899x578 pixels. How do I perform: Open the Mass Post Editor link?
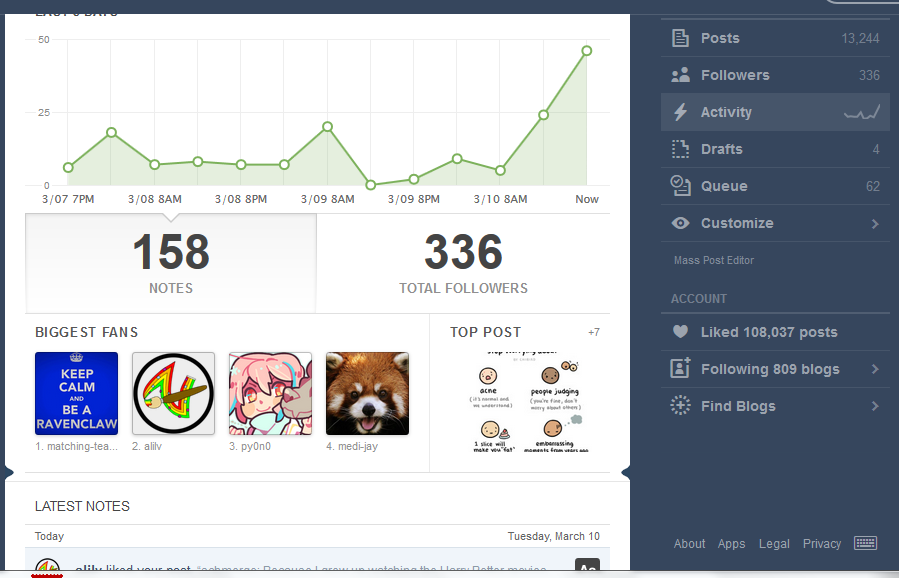[x=714, y=260]
